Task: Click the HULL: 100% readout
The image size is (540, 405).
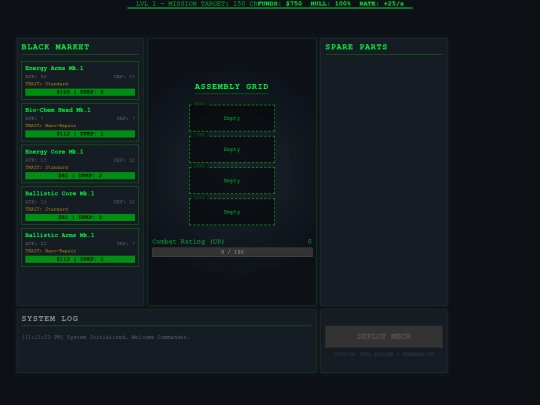Action: click(331, 3)
